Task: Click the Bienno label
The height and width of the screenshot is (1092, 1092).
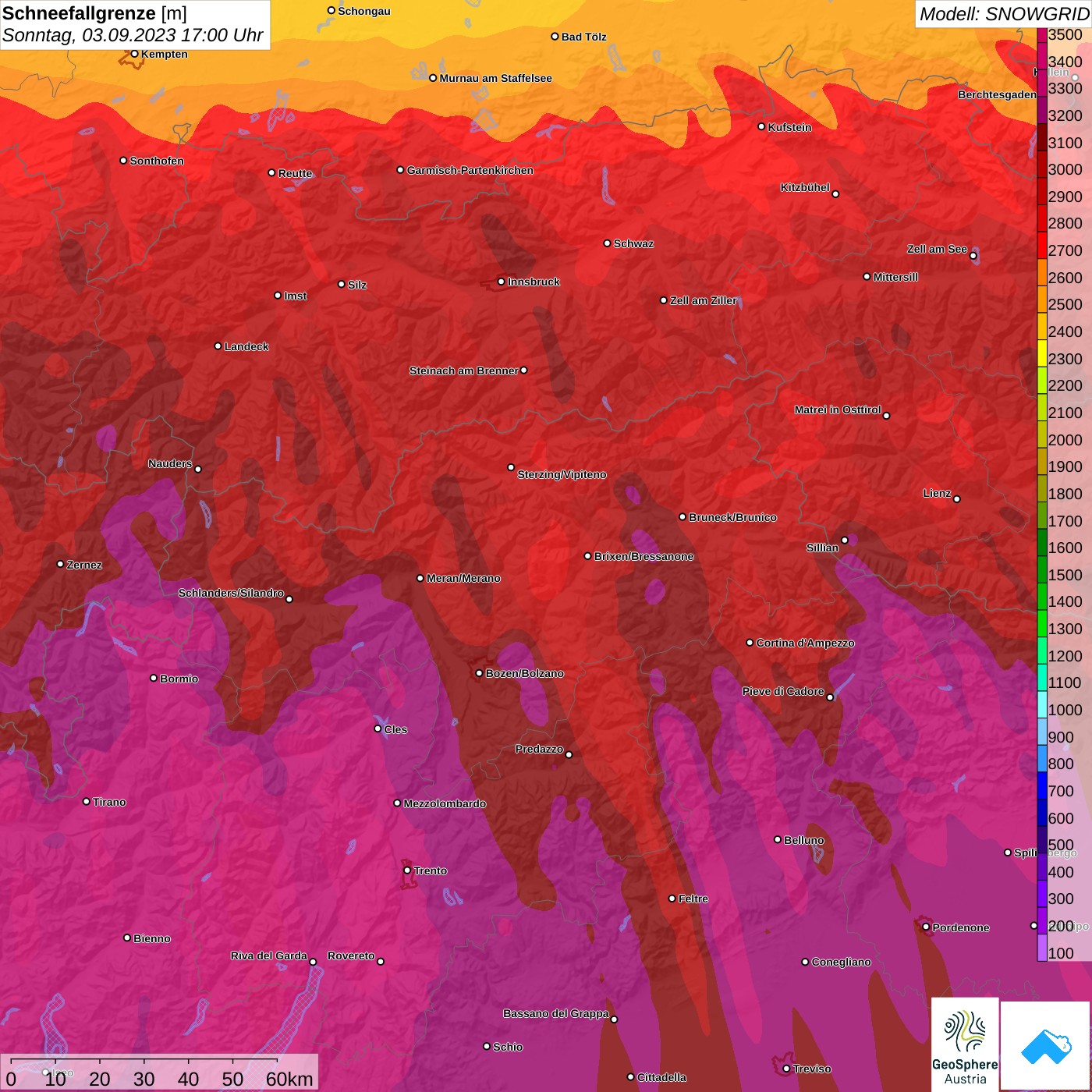Action: pos(152,938)
